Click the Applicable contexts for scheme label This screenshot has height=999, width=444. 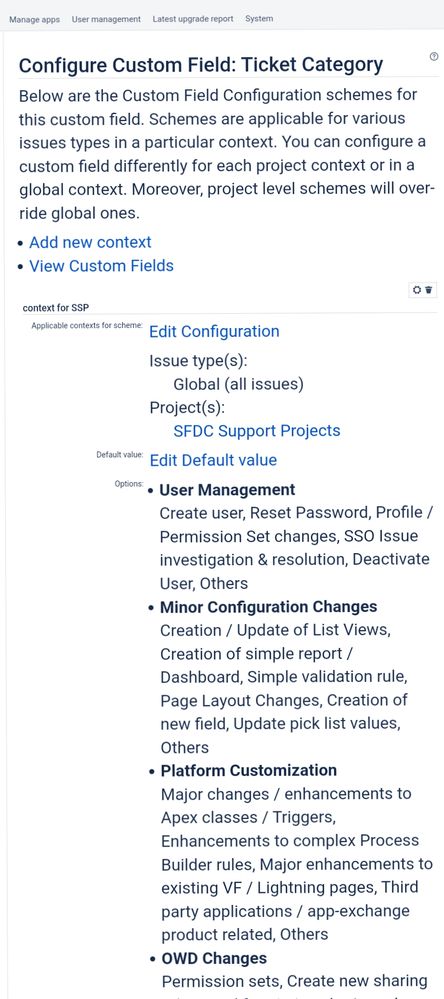87,326
